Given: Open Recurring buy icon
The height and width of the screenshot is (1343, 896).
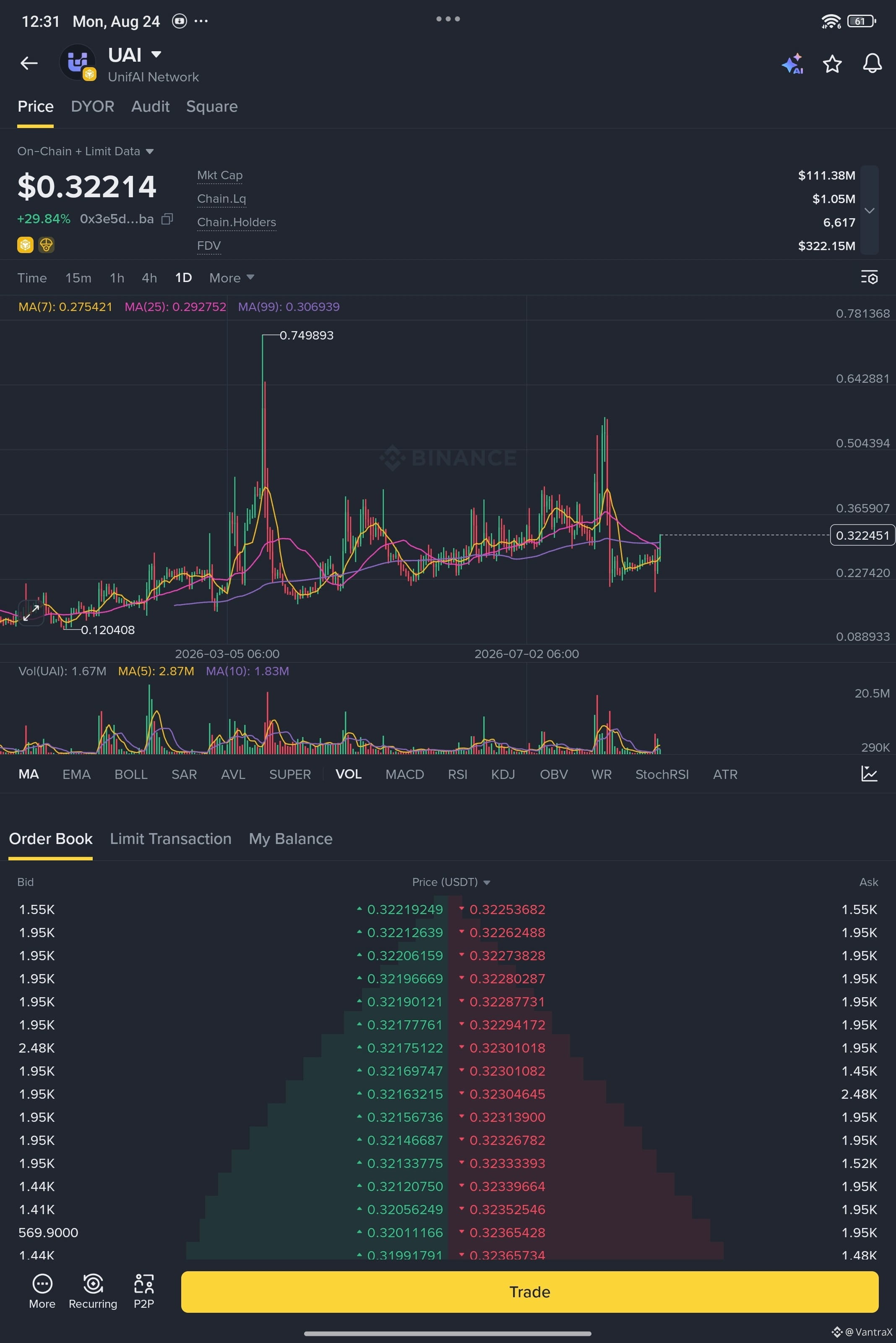Looking at the screenshot, I should click(93, 1291).
